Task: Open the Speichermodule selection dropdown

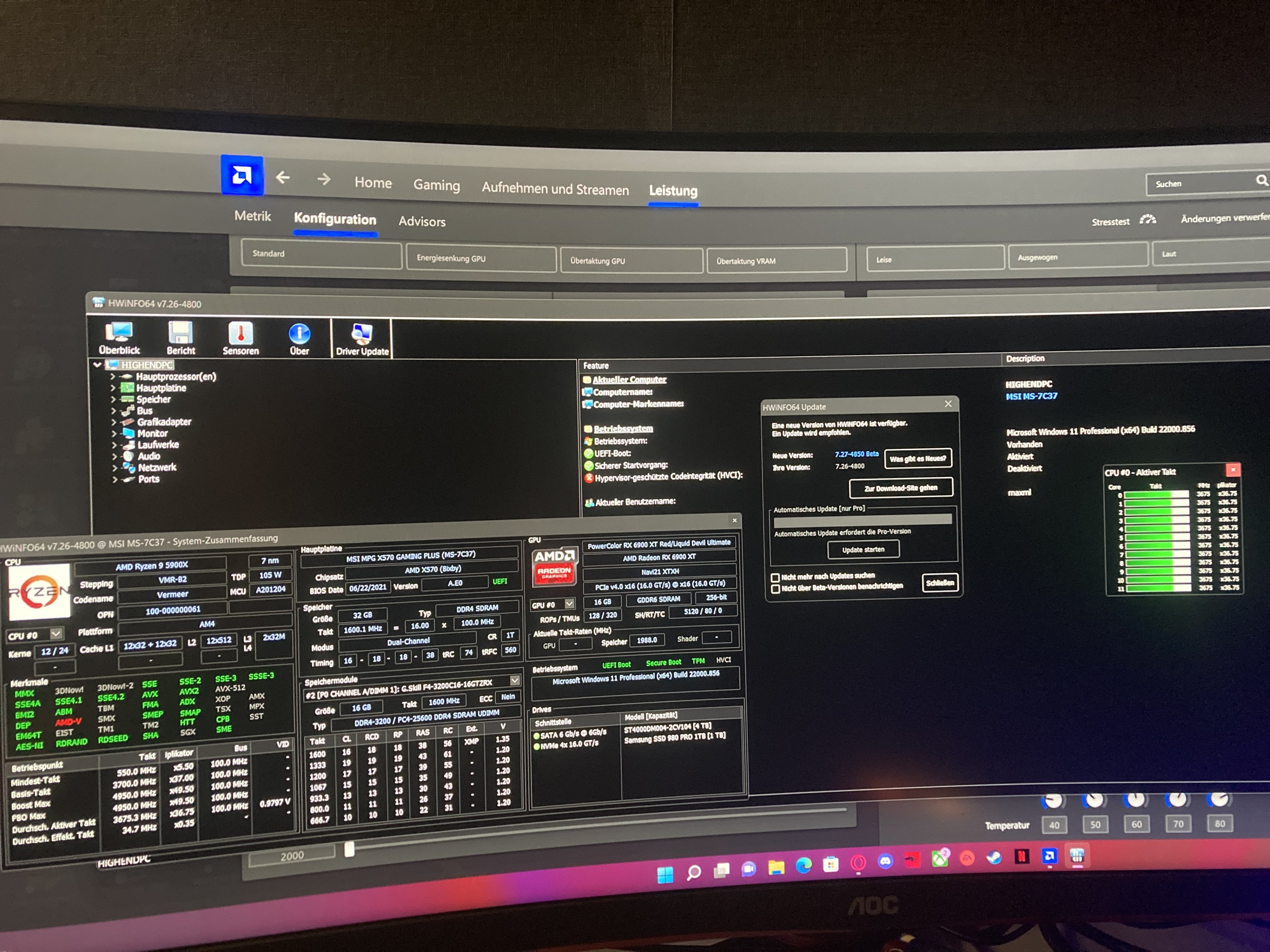Action: pos(514,681)
